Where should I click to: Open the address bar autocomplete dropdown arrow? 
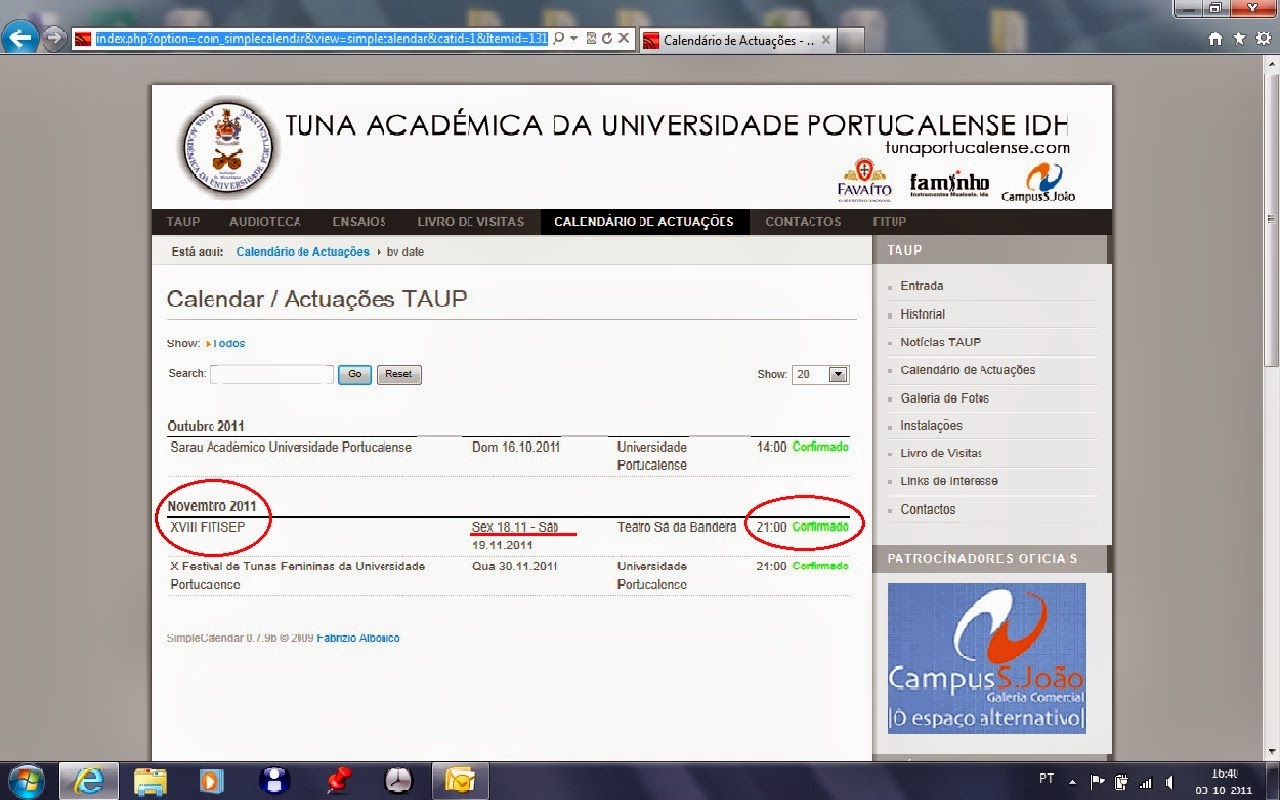(x=574, y=39)
